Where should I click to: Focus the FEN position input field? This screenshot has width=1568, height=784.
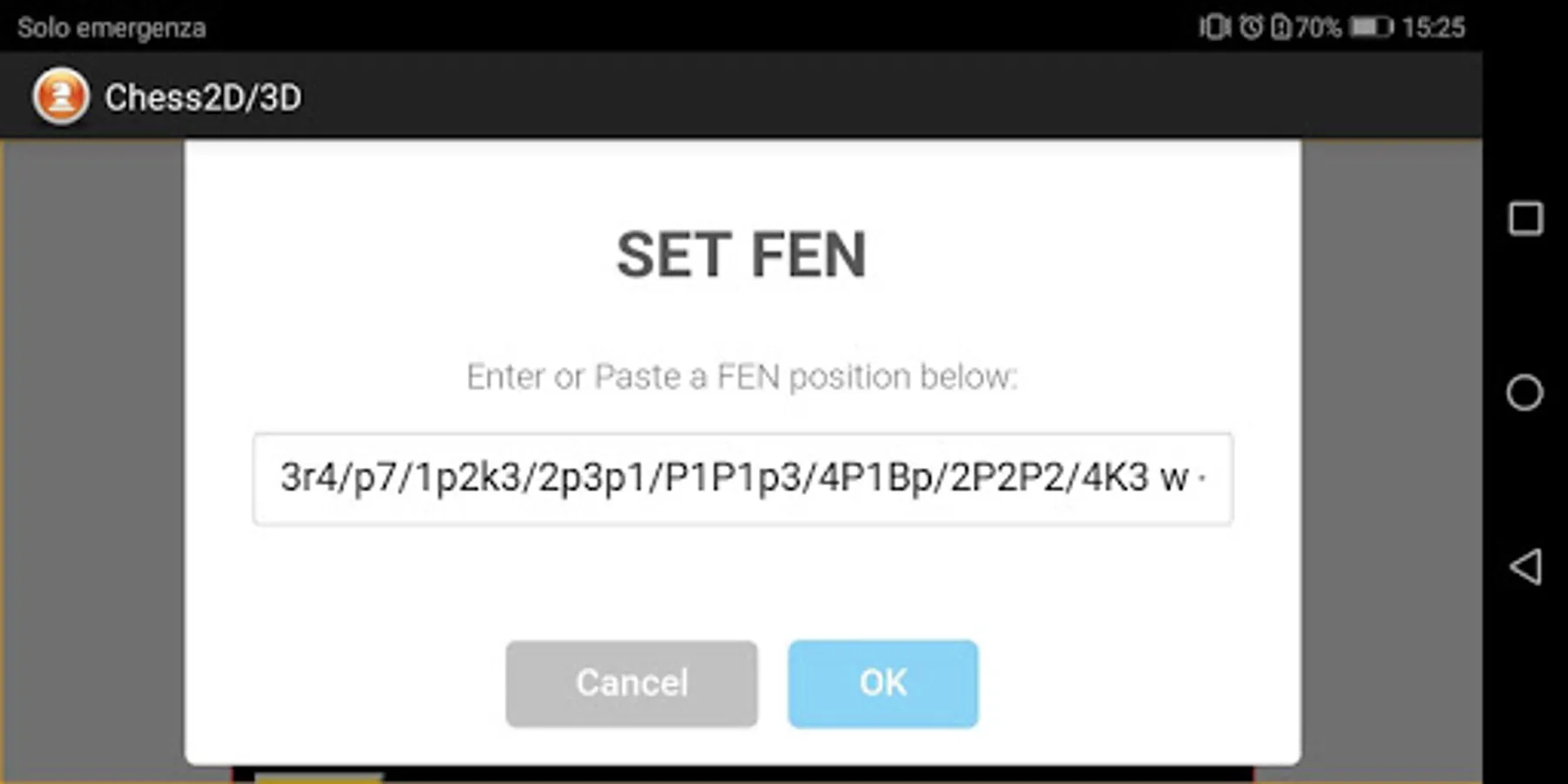point(743,479)
